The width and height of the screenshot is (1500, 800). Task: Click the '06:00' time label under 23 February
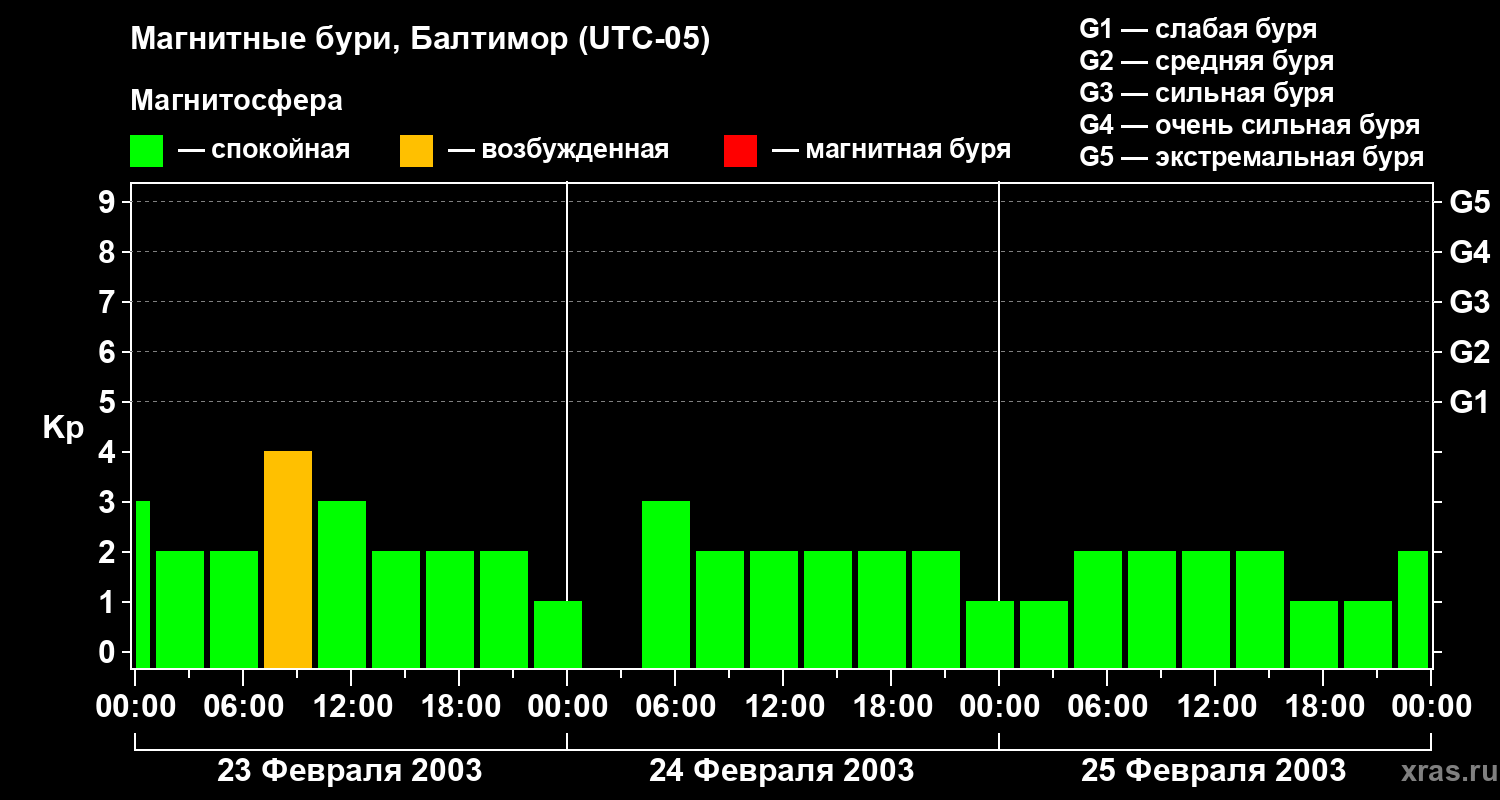tap(243, 707)
